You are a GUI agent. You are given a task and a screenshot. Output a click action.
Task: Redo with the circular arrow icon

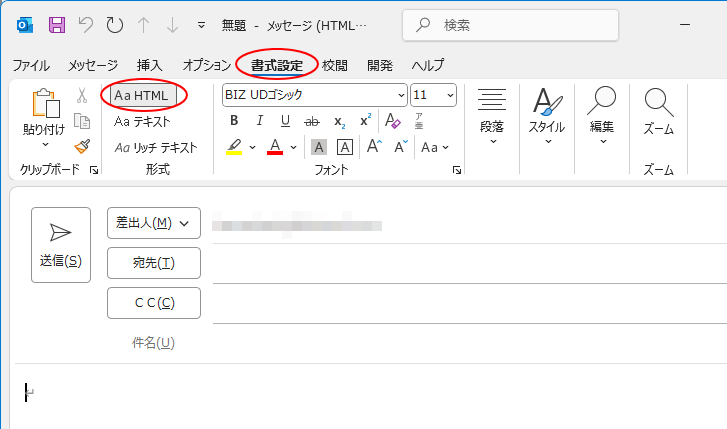(115, 25)
